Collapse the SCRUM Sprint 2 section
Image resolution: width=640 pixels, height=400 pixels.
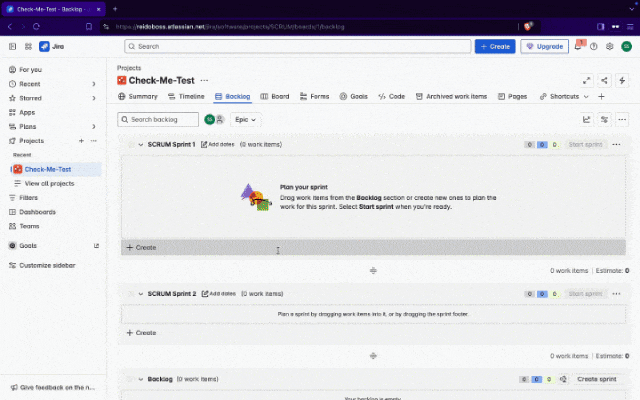(141, 294)
